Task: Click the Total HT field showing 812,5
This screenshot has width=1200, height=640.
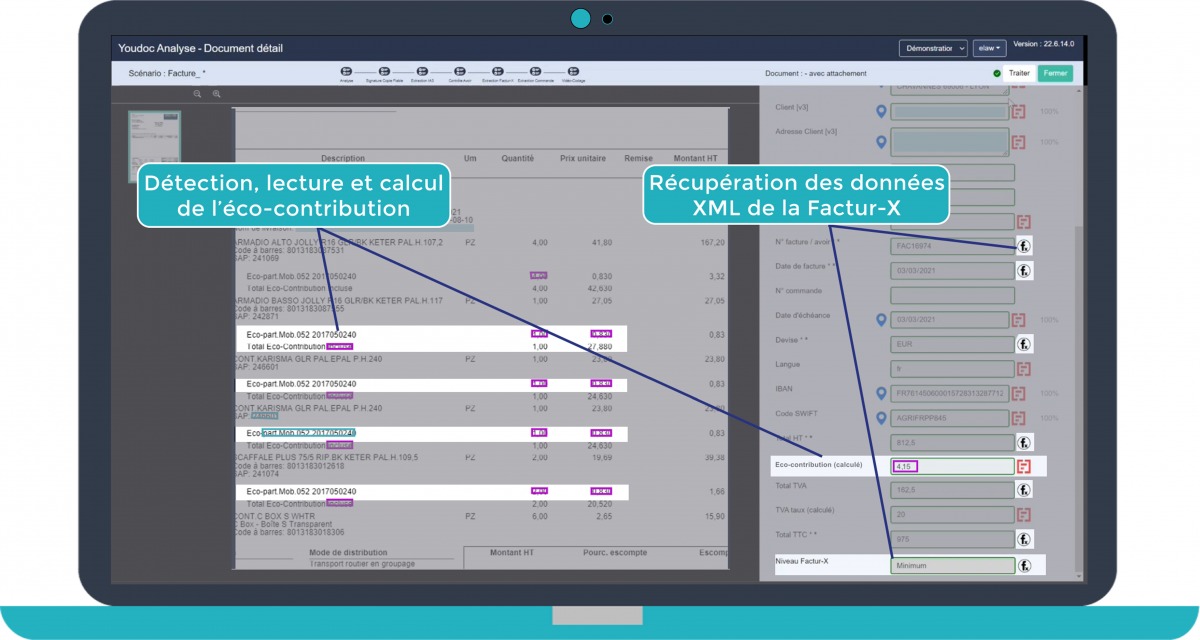Action: [x=951, y=441]
